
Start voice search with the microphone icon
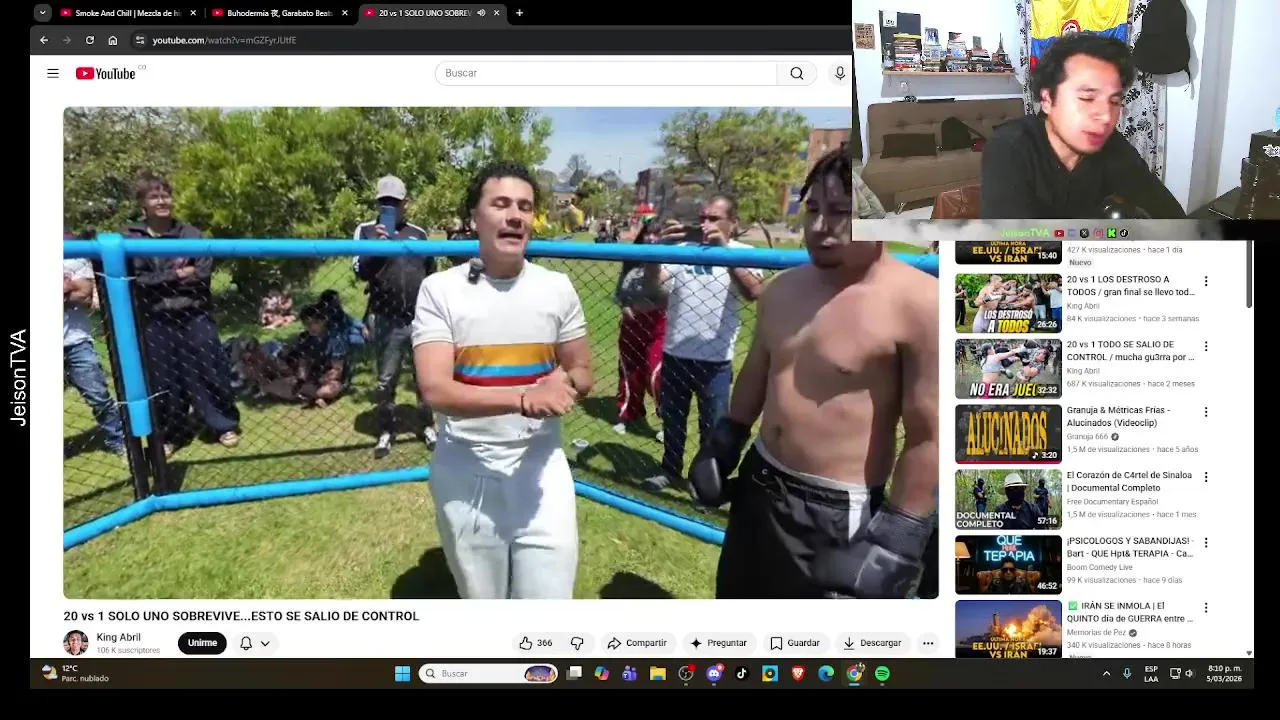(x=840, y=73)
